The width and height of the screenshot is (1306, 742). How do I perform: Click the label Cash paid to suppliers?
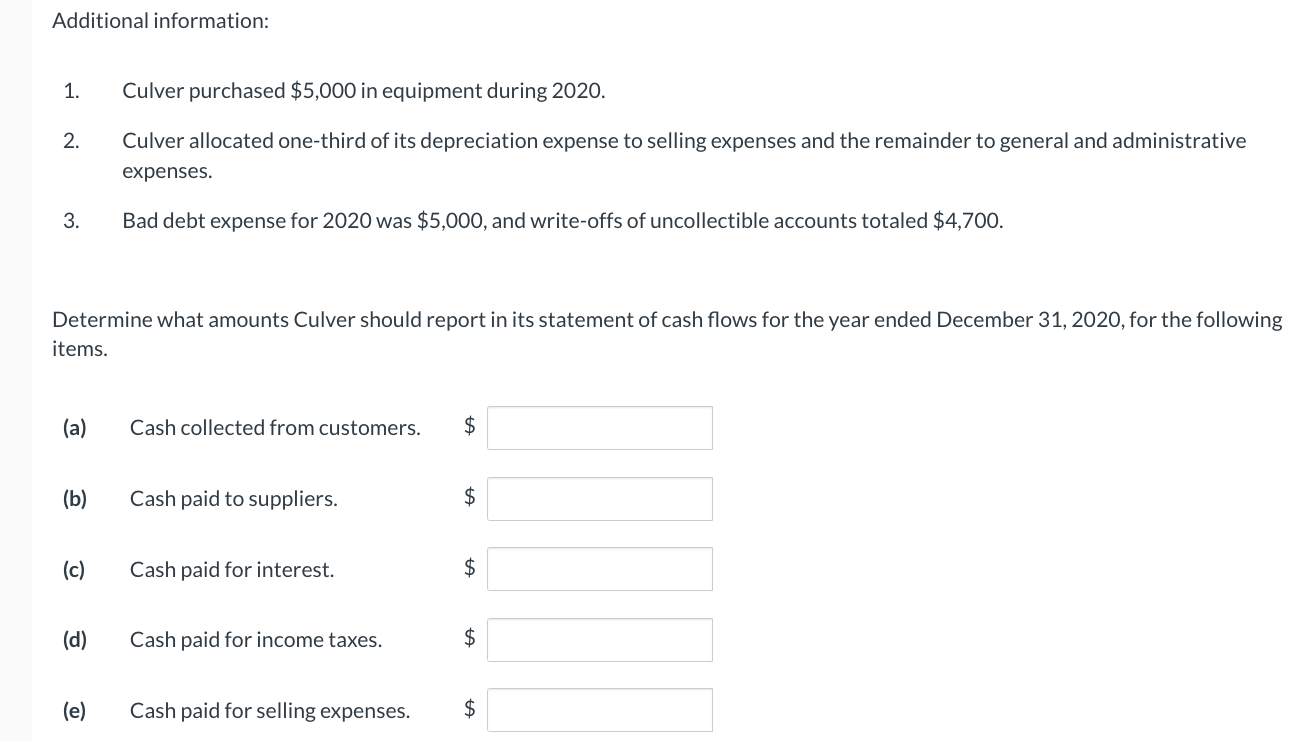(x=233, y=498)
